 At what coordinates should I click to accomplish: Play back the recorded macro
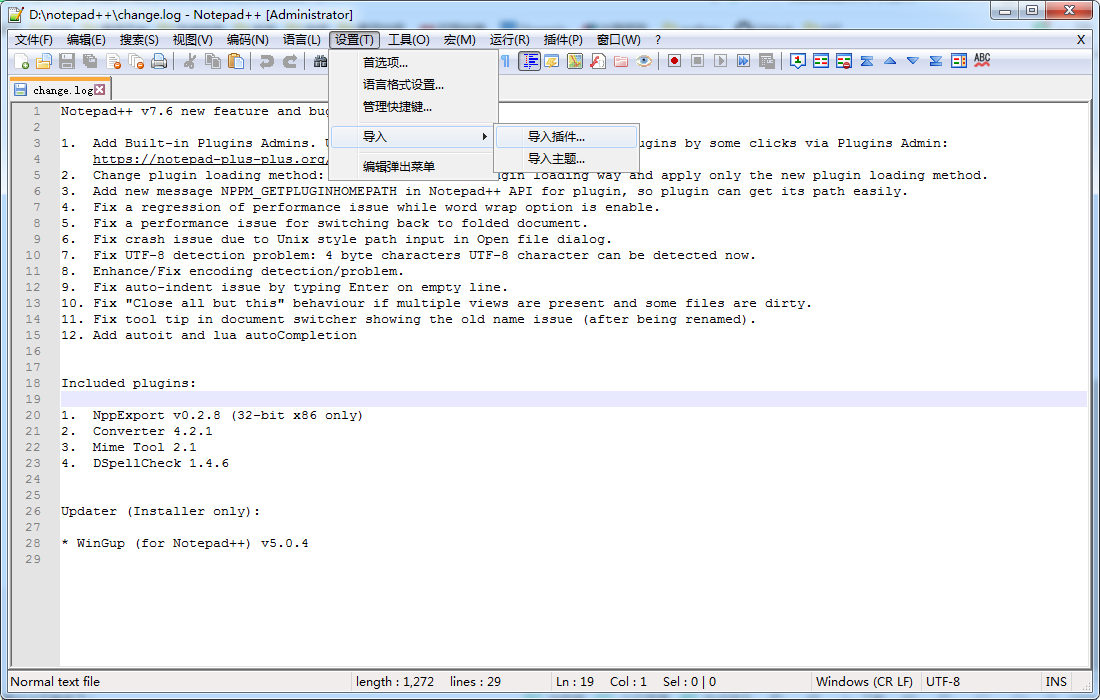[720, 61]
